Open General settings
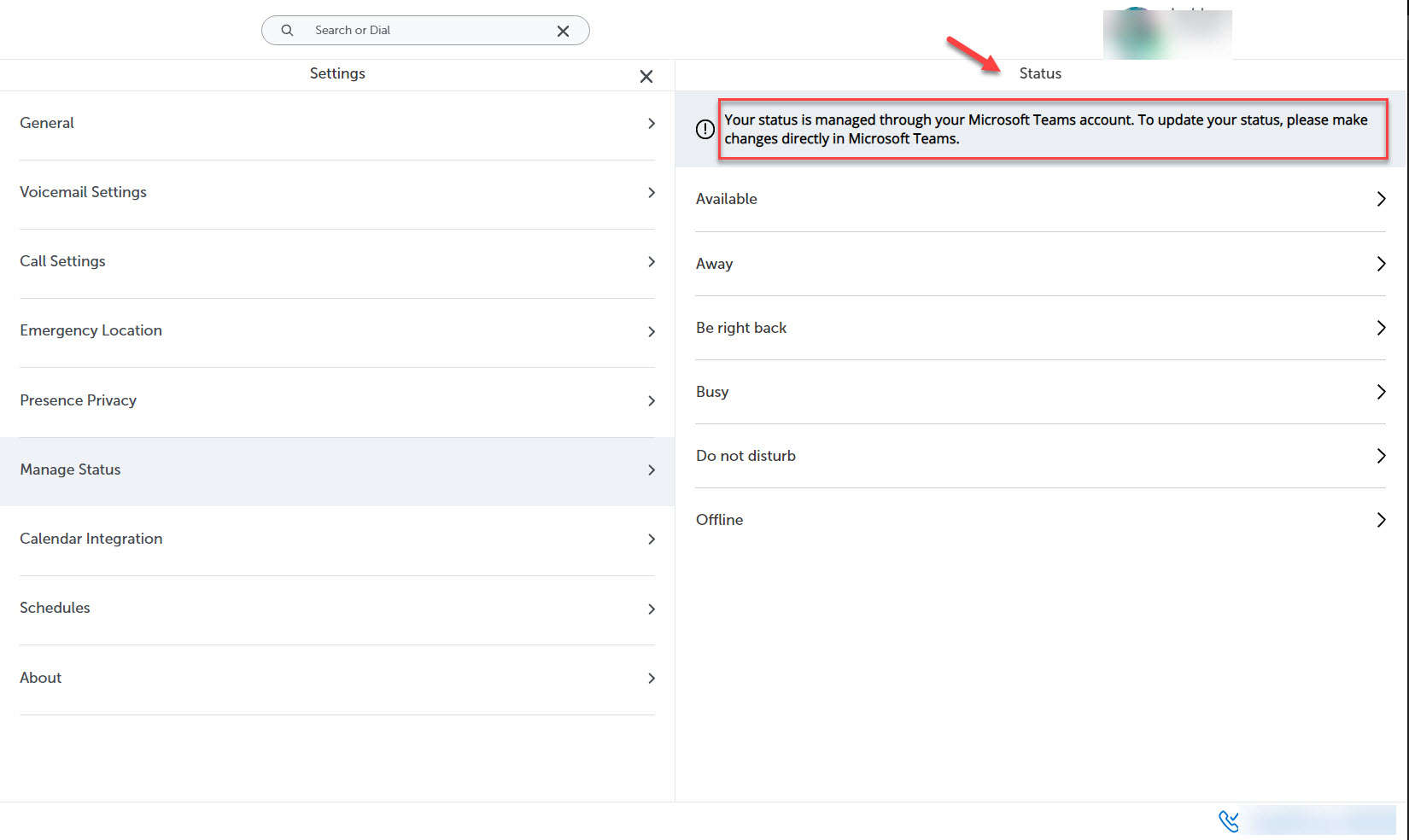 (x=336, y=123)
